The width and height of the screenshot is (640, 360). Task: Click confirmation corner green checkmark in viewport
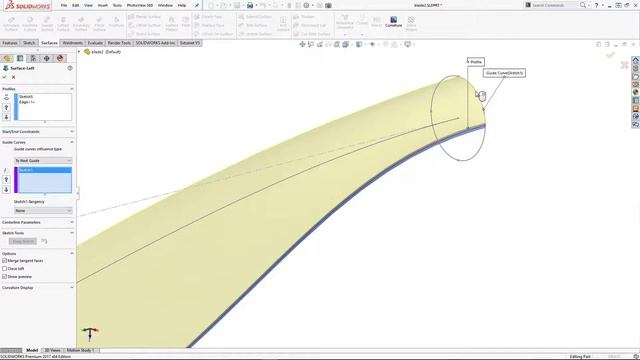(x=610, y=55)
